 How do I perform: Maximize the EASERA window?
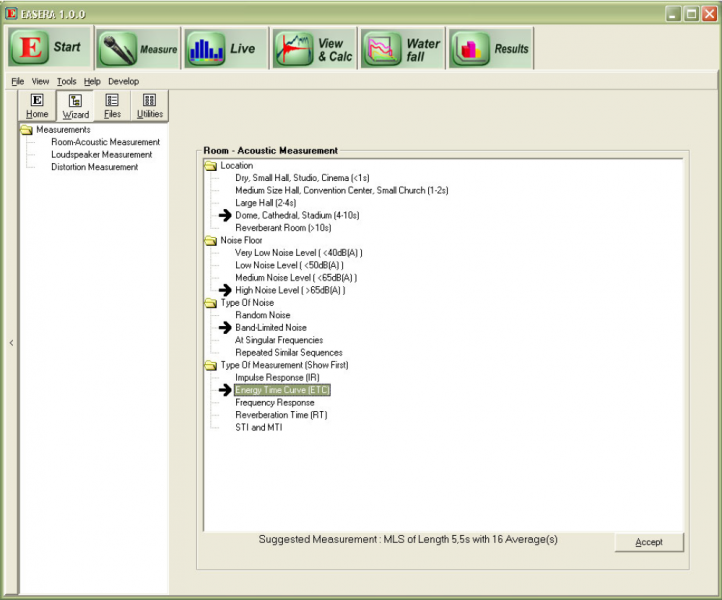[x=691, y=14]
